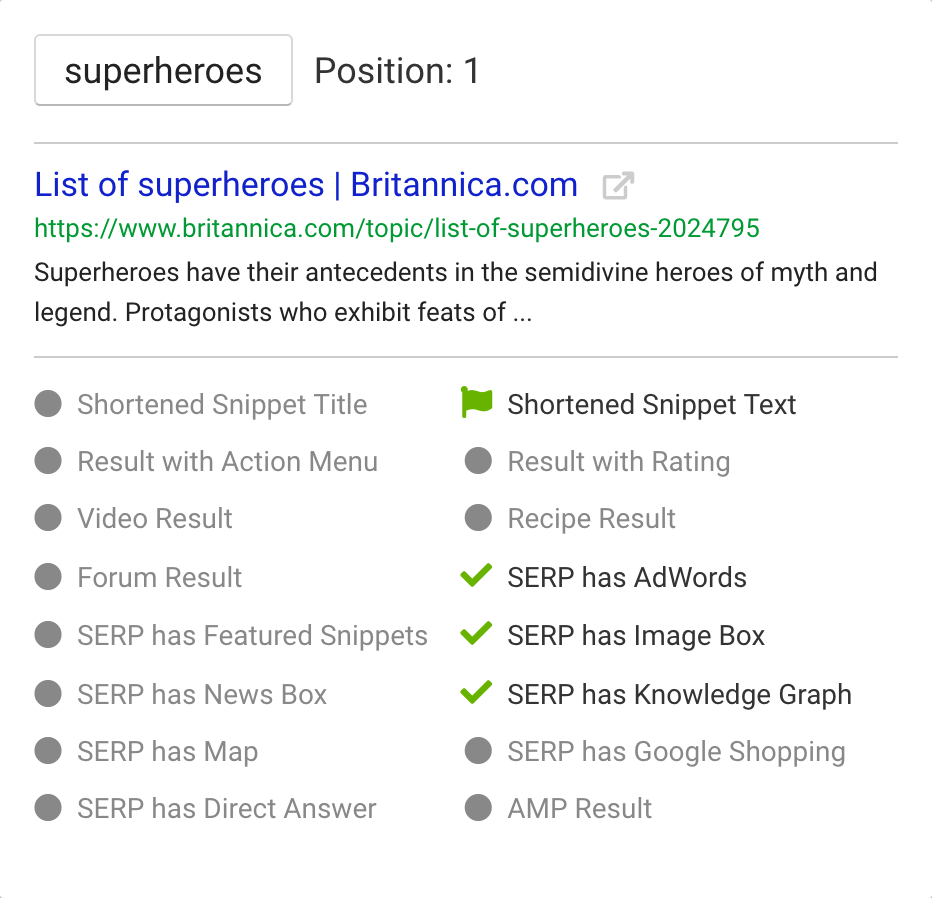Select the SERP has Google Shopping label
932x898 pixels.
(x=676, y=752)
